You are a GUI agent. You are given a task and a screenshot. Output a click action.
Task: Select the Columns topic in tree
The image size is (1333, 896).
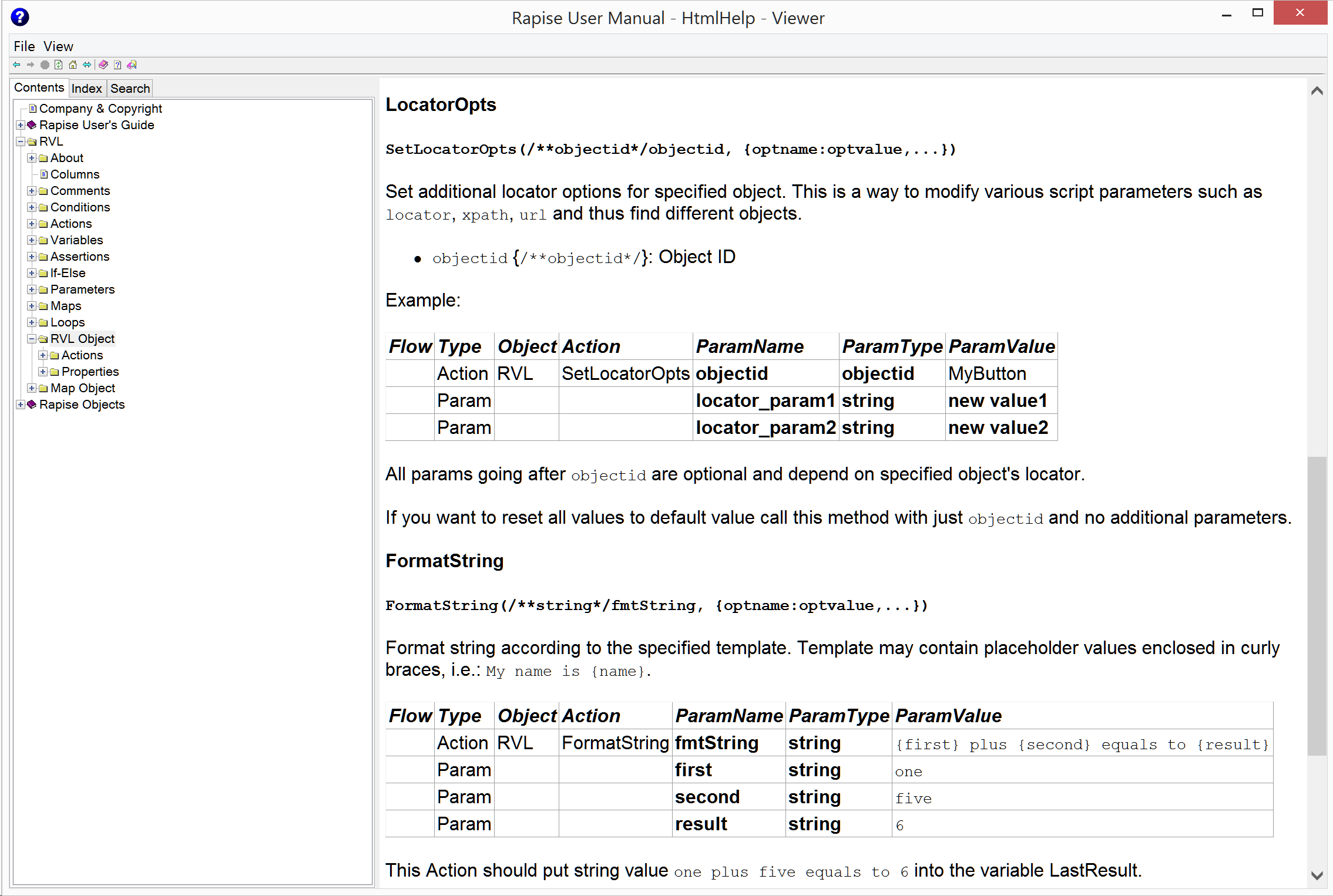(75, 174)
